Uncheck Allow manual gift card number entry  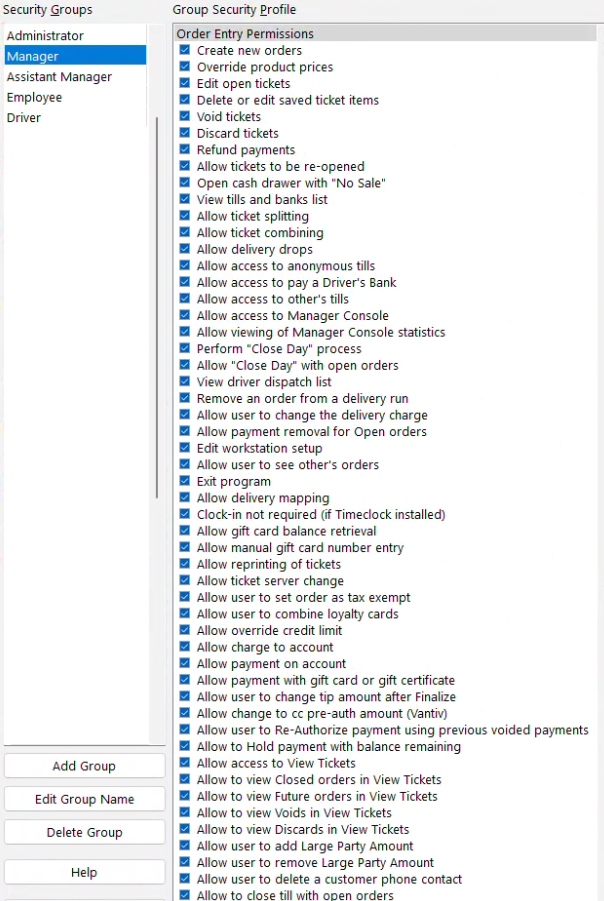[184, 547]
